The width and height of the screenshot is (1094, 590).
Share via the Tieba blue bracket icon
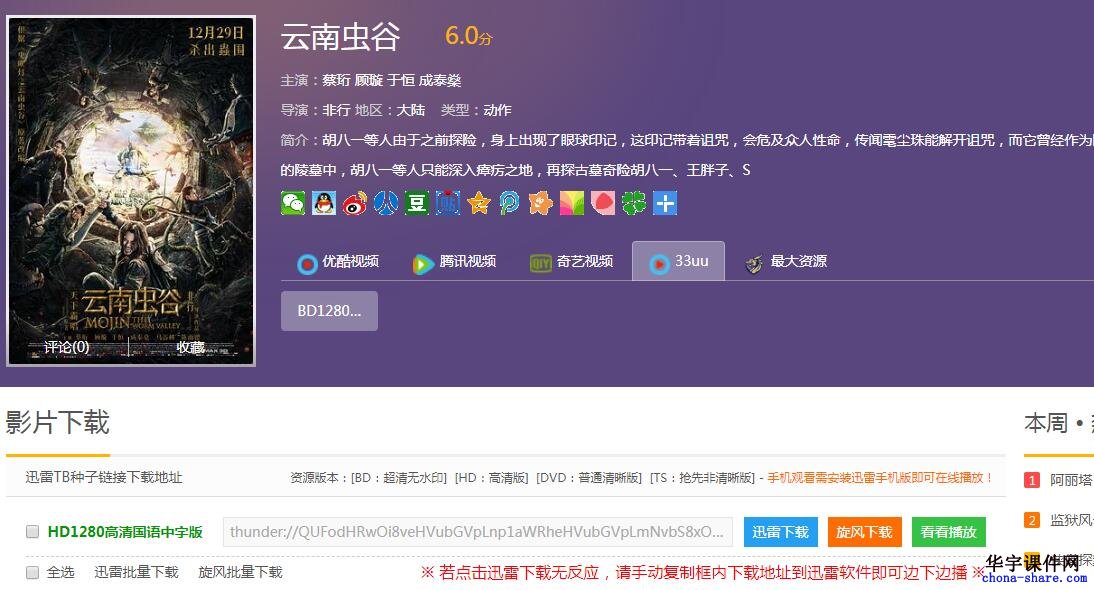pos(448,203)
